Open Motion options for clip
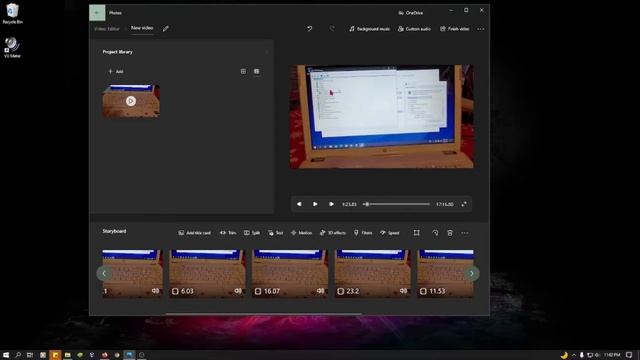The width and height of the screenshot is (640, 360). (x=301, y=233)
